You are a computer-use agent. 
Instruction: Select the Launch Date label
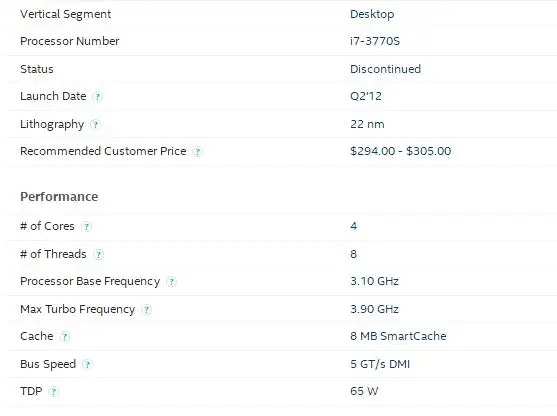click(53, 96)
